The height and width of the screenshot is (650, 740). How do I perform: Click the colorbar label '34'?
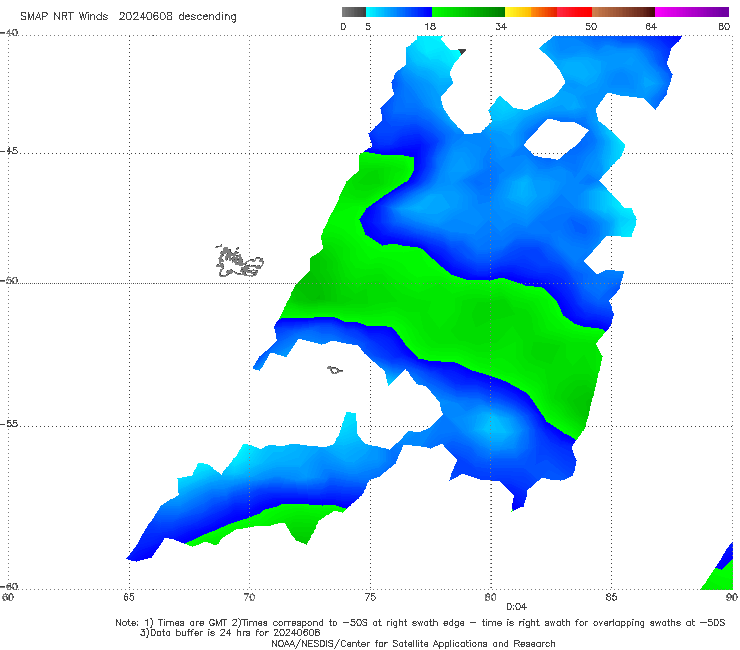[501, 27]
